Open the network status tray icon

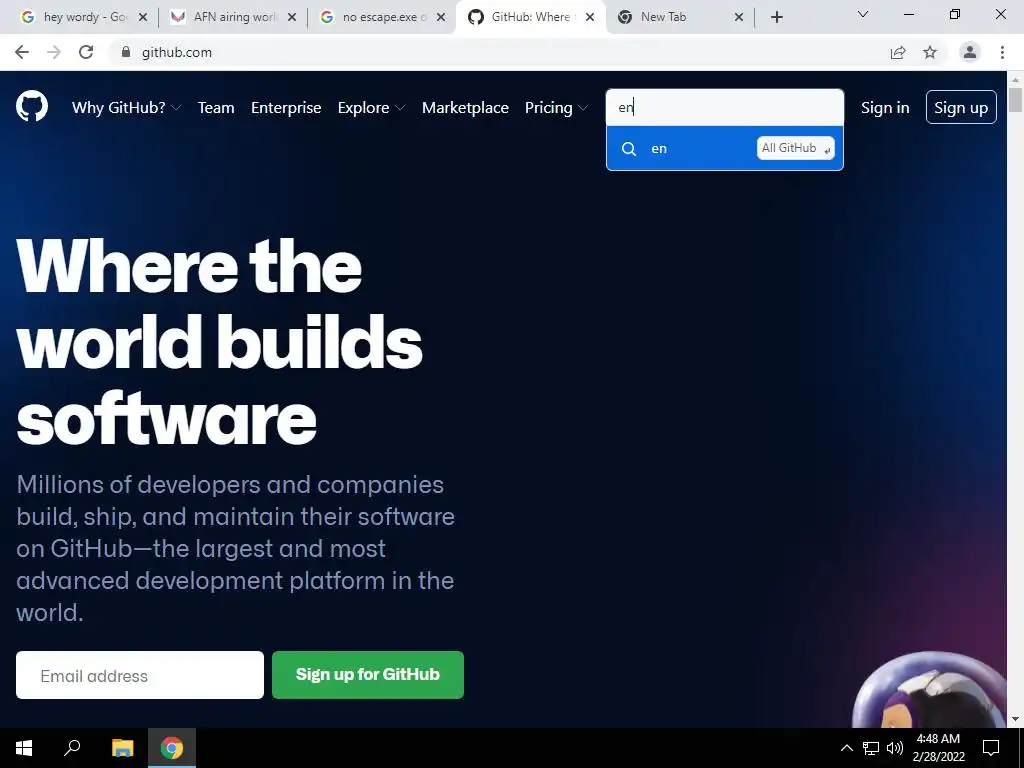pos(871,748)
